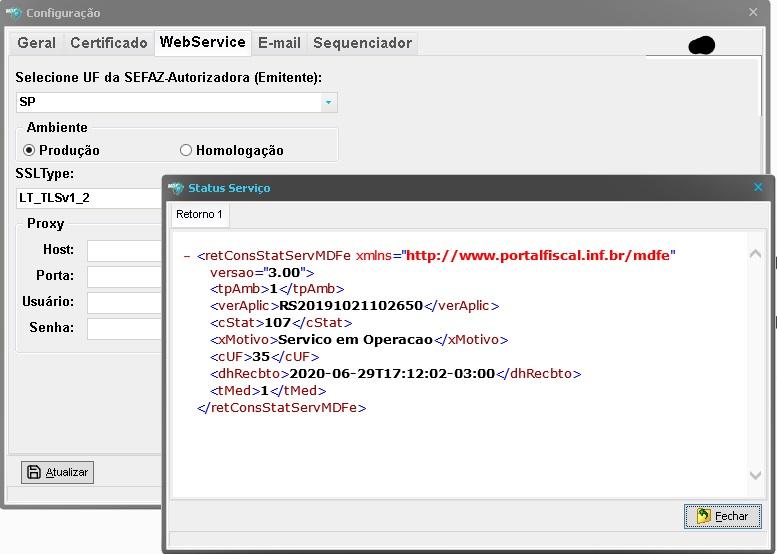Image resolution: width=777 pixels, height=554 pixels.
Task: Click the Status Serviço title bar icon
Action: coord(176,188)
